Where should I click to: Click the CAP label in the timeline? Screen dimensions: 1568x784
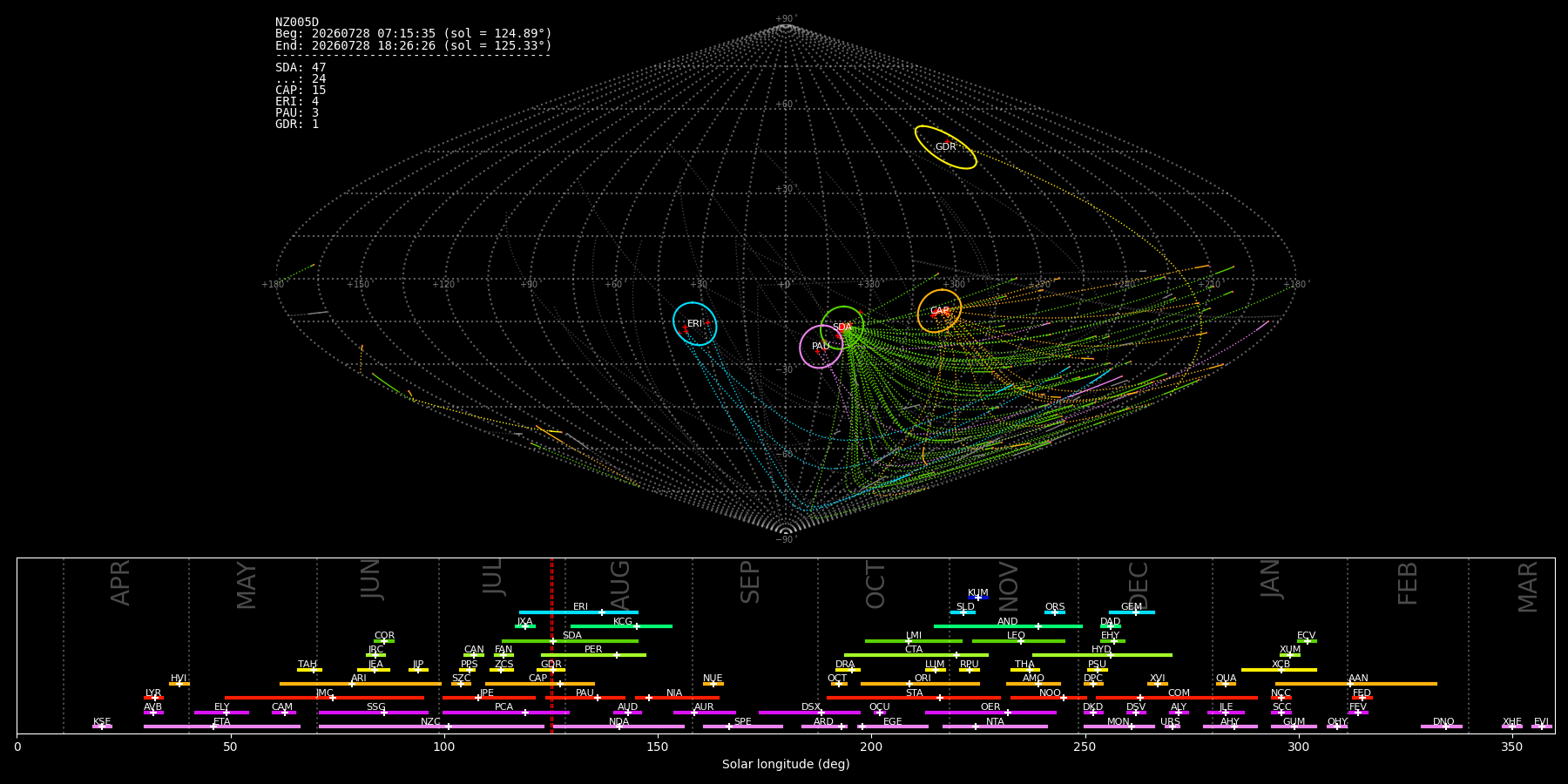[x=538, y=678]
